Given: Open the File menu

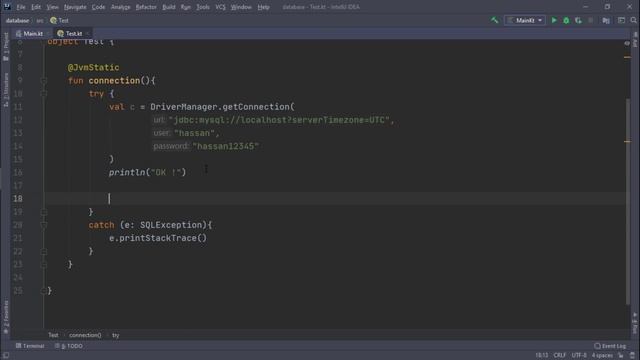Looking at the screenshot, I should [x=21, y=7].
